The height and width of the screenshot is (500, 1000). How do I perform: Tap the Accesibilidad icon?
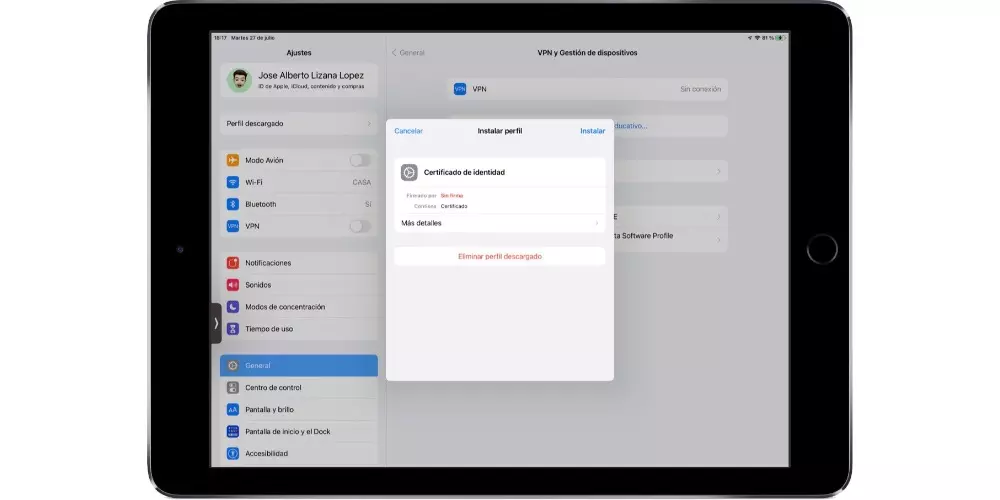[233, 454]
